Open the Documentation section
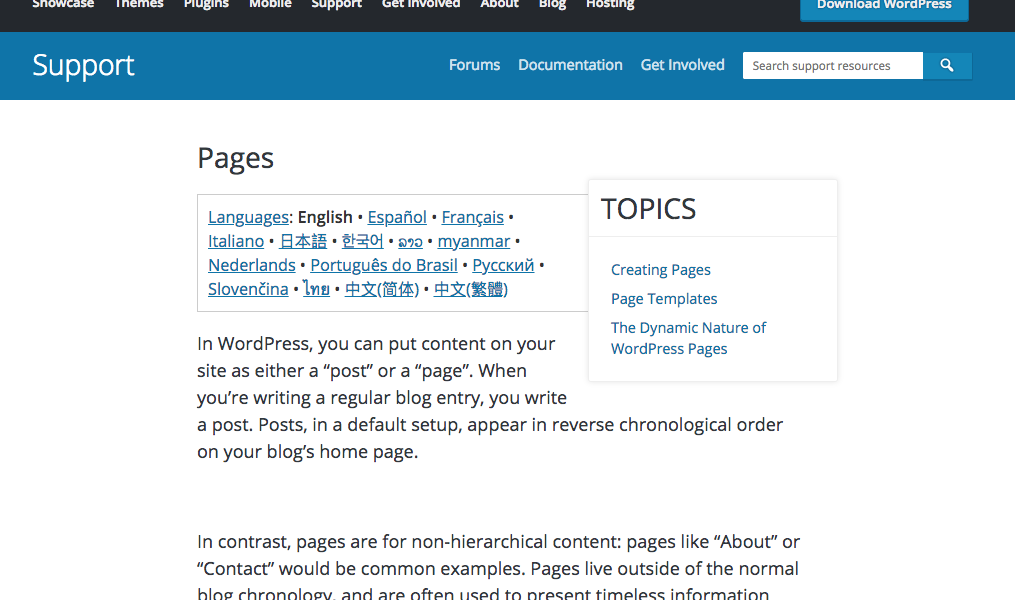 570,65
